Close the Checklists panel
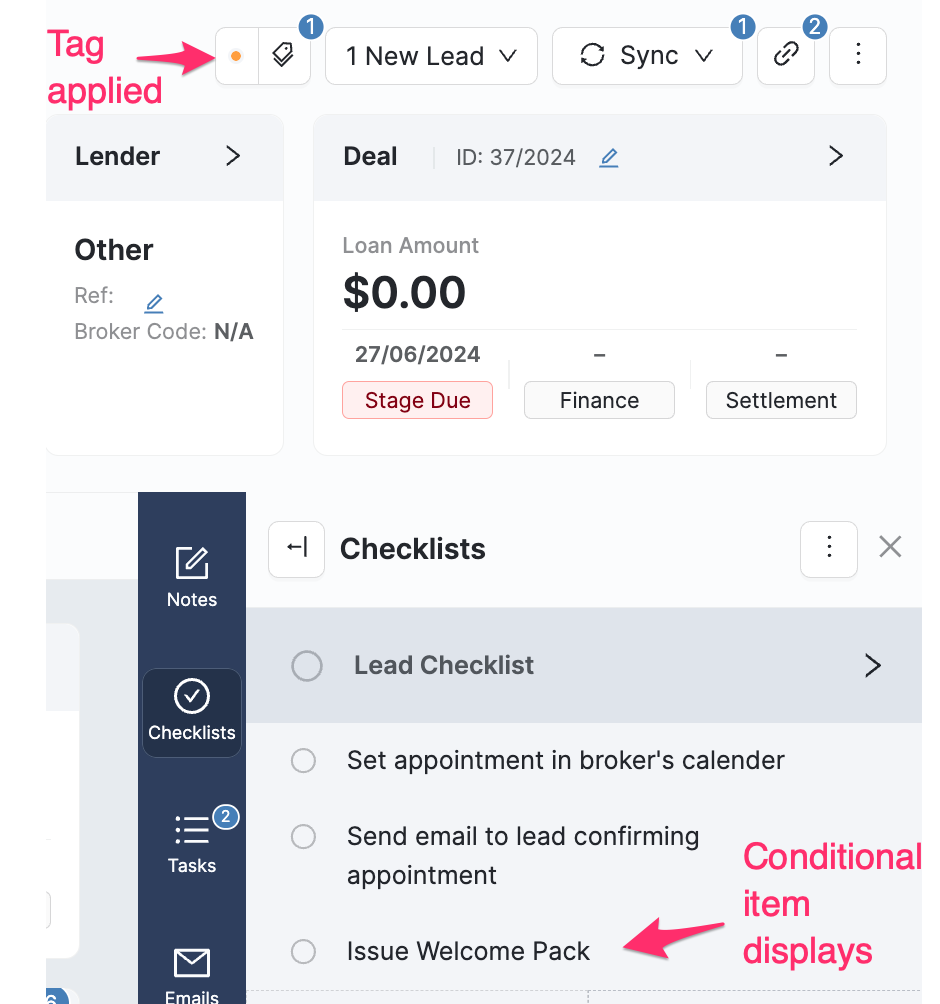 click(890, 547)
